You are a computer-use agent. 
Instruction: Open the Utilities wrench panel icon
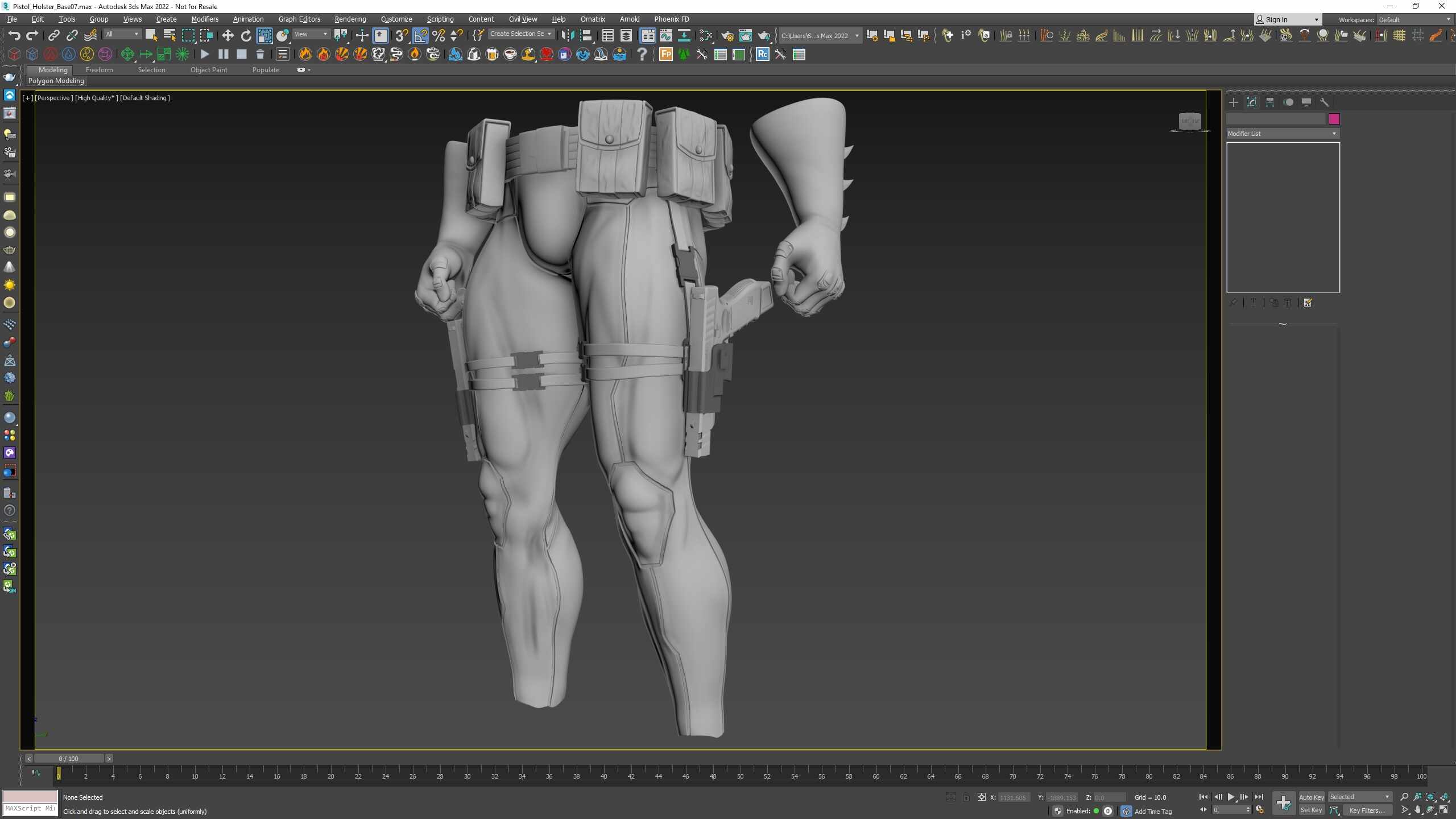coord(1325,102)
